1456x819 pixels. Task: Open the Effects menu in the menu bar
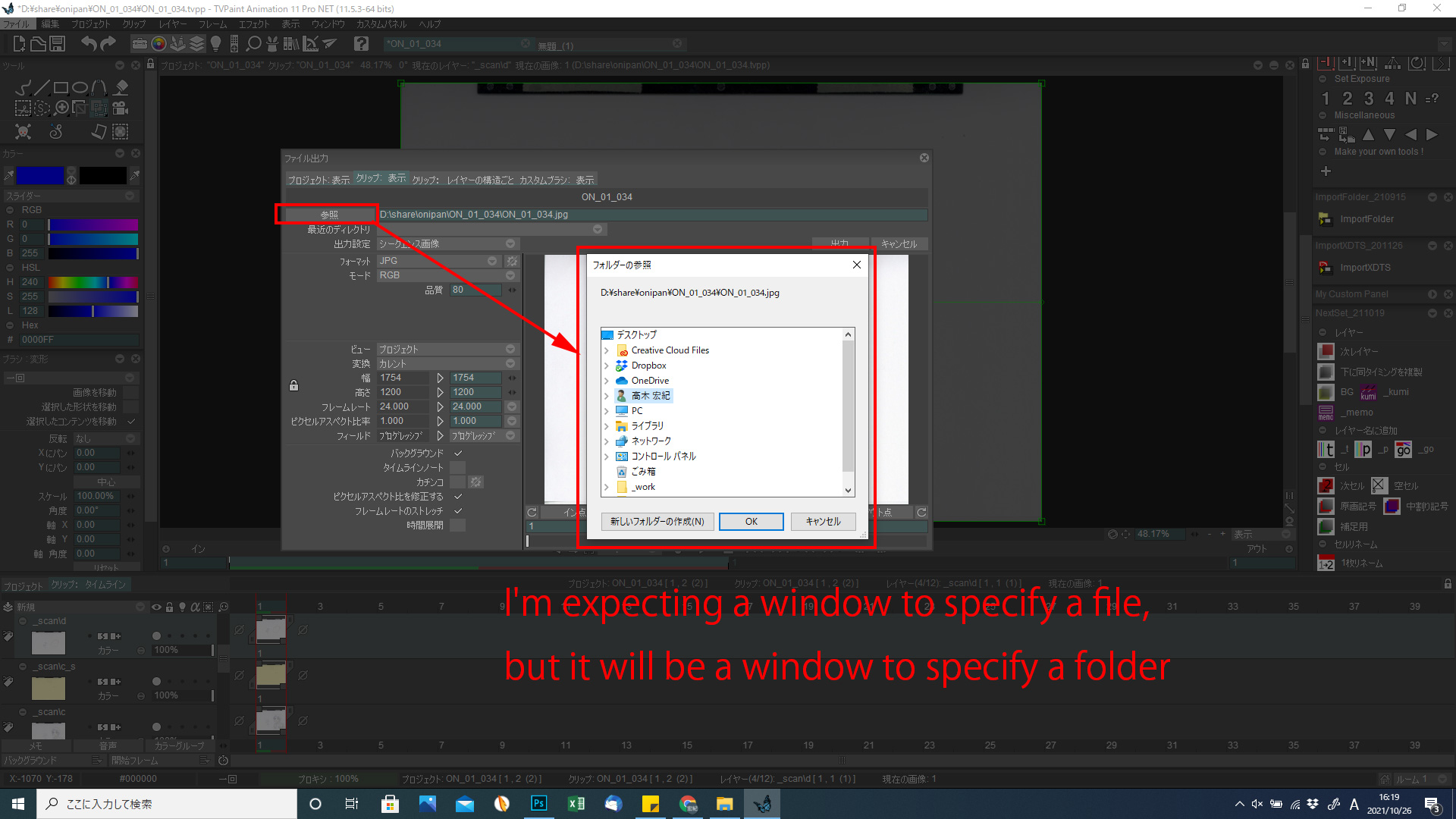(x=254, y=24)
